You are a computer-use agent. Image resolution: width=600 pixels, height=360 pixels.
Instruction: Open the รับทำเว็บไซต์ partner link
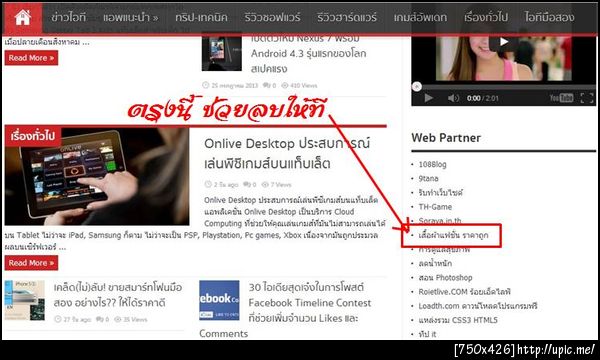coord(440,193)
